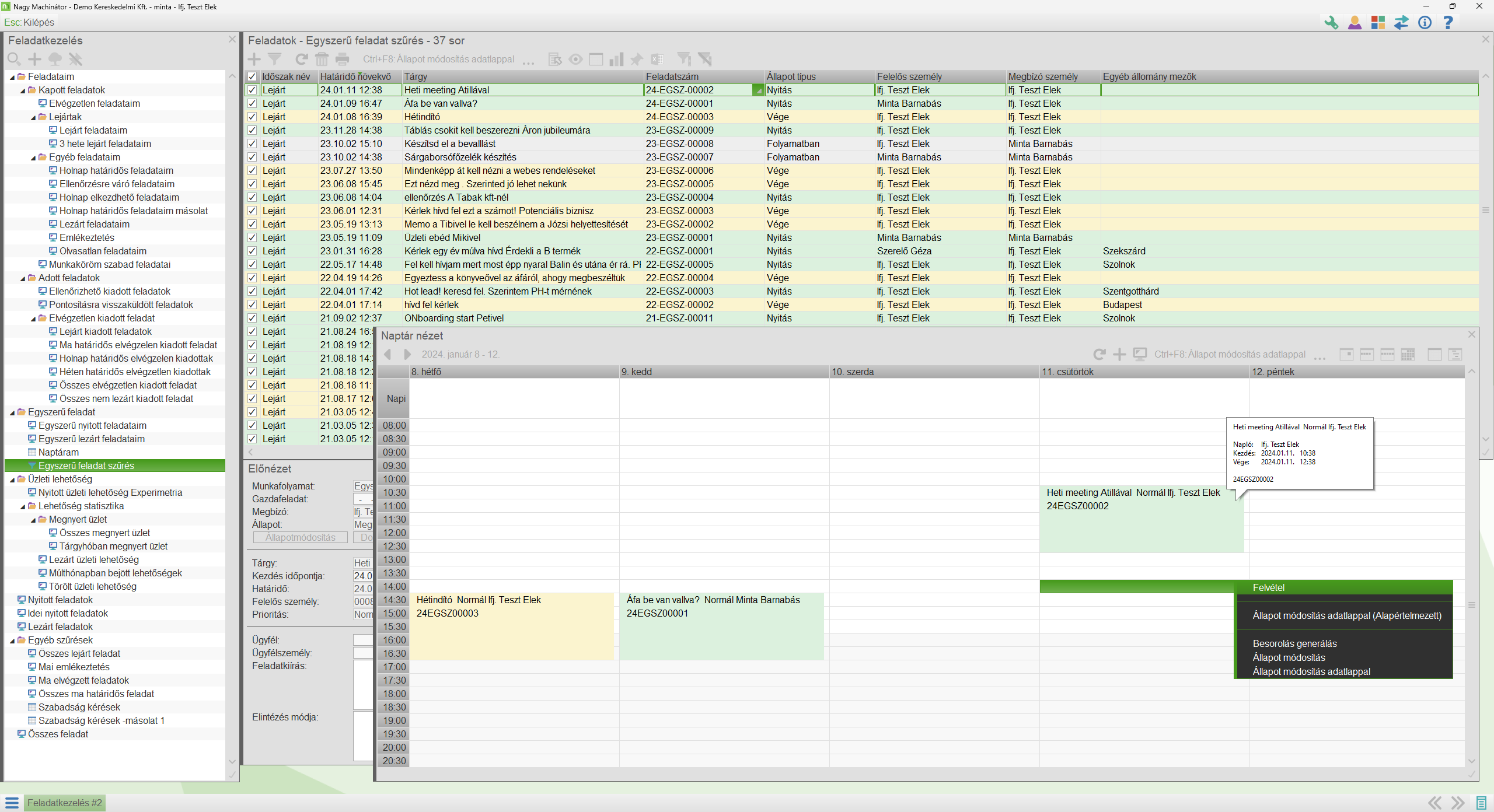Click the Állapotmódosítás button in preview
The image size is (1494, 812).
coord(300,537)
